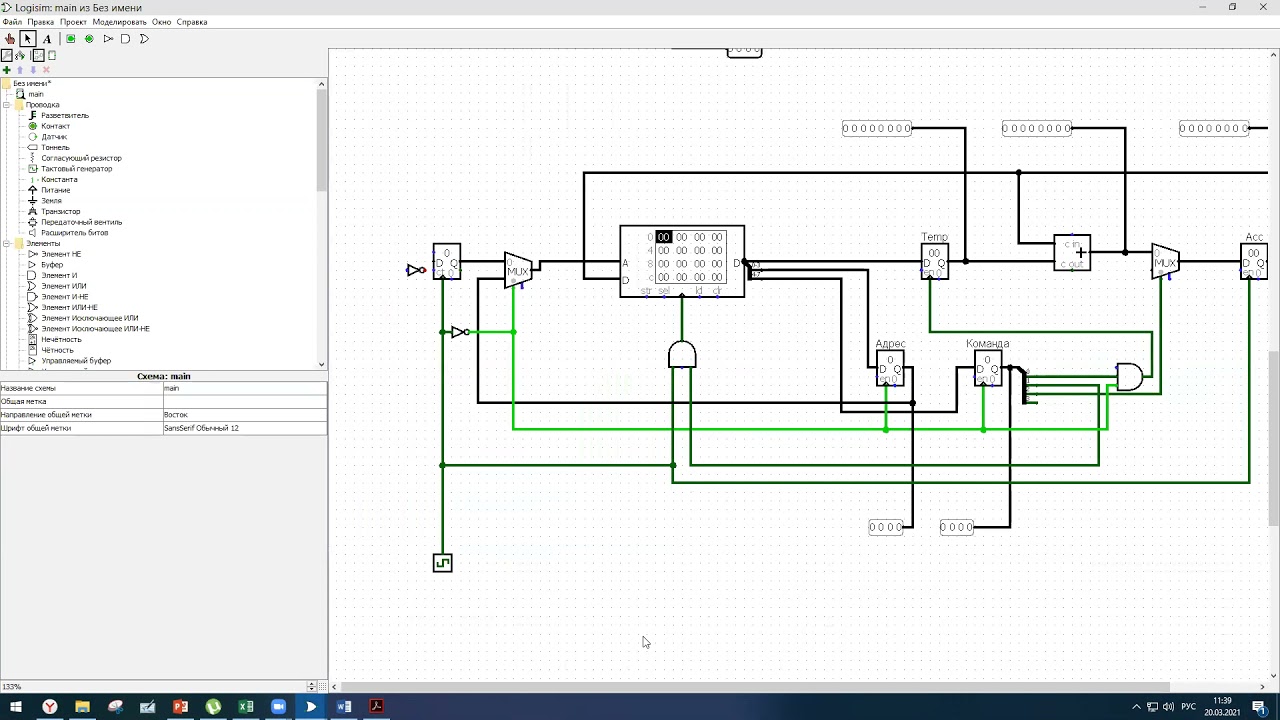The width and height of the screenshot is (1280, 720).
Task: Toggle the grid display icon beside zoom
Action: pyautogui.click(x=322, y=687)
